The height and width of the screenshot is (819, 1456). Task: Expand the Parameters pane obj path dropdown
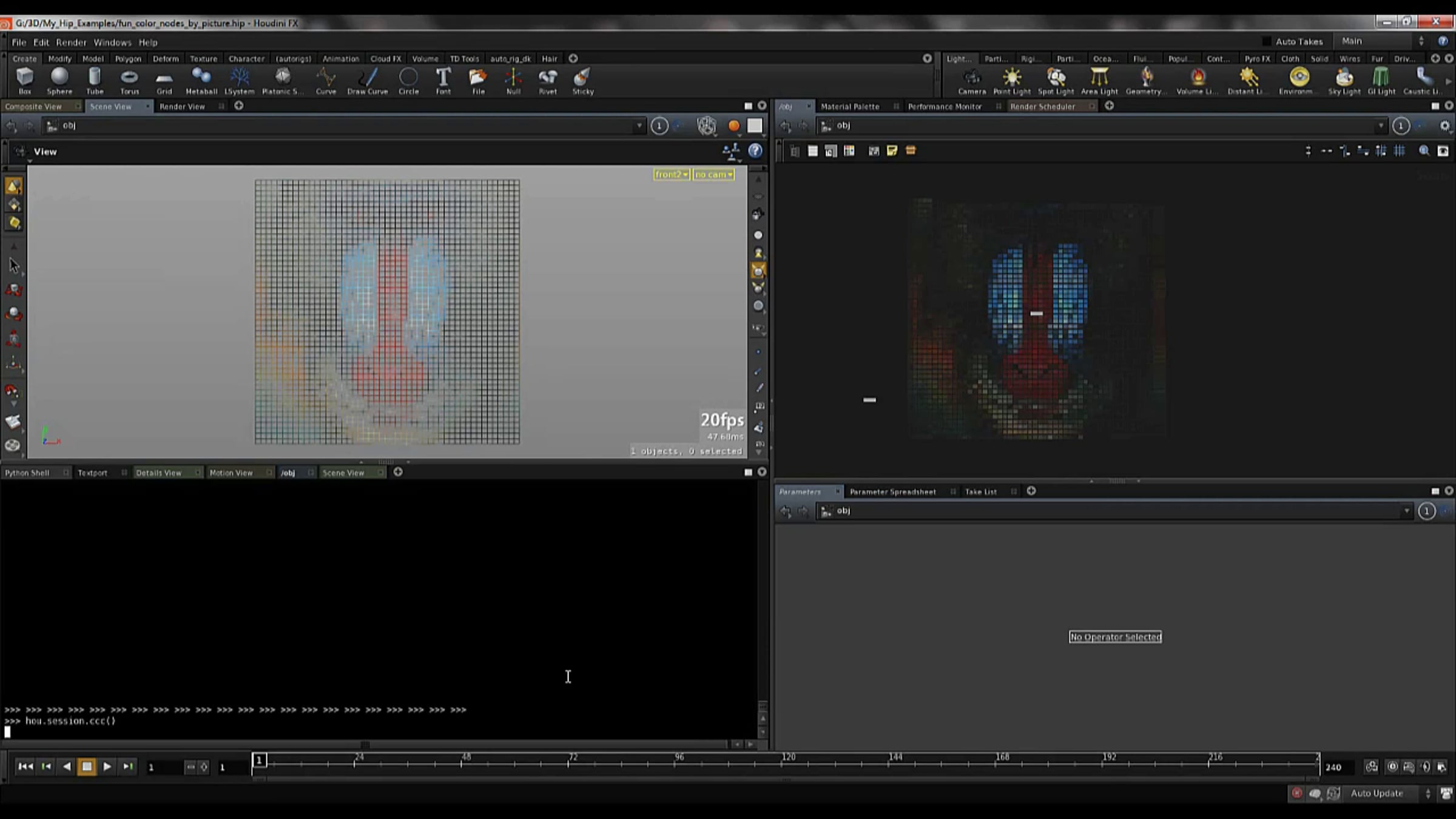tap(1406, 511)
